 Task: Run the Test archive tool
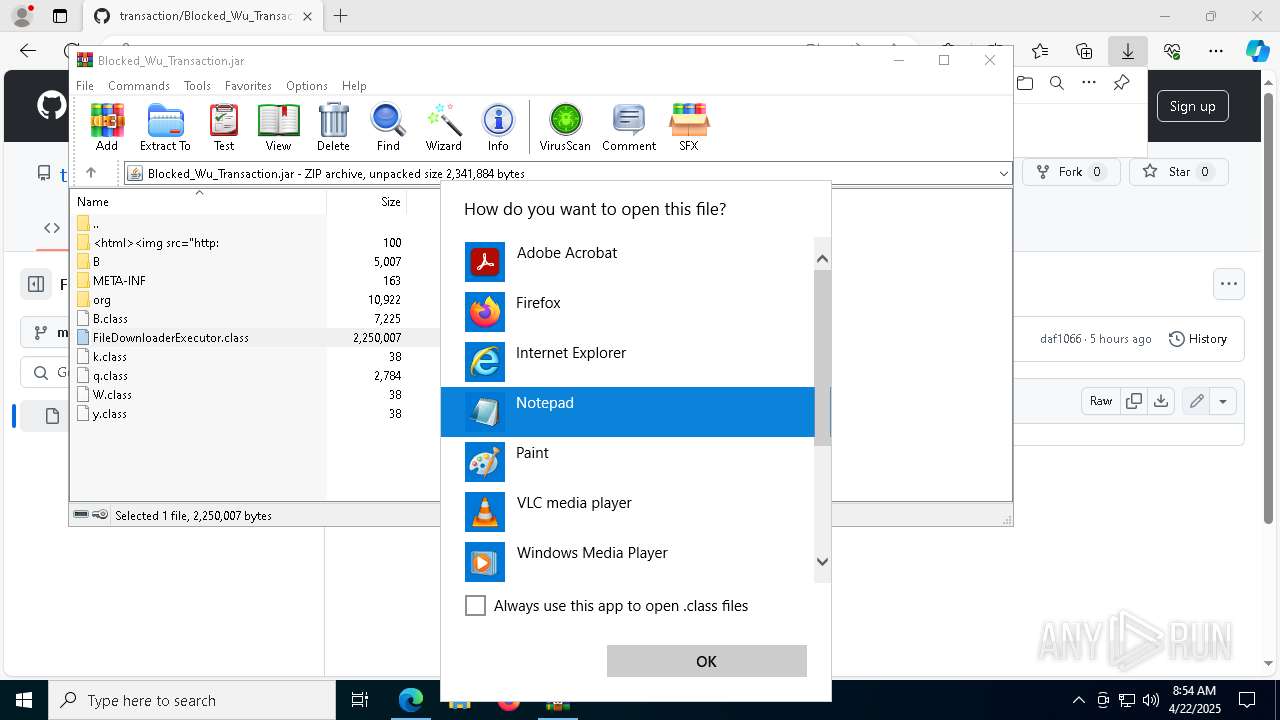[224, 127]
